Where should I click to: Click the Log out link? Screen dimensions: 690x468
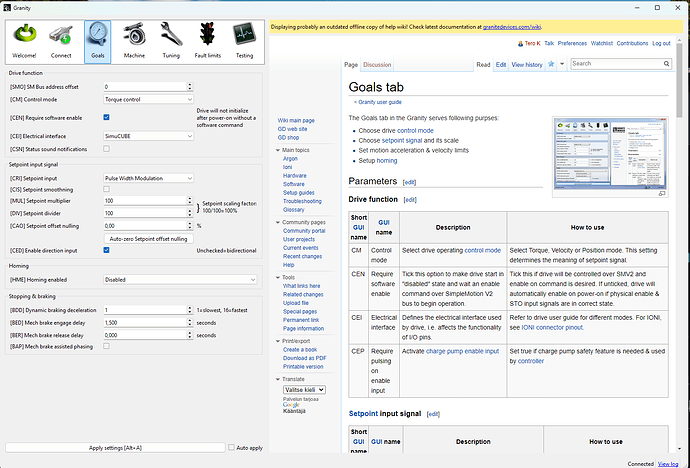pyautogui.click(x=661, y=44)
